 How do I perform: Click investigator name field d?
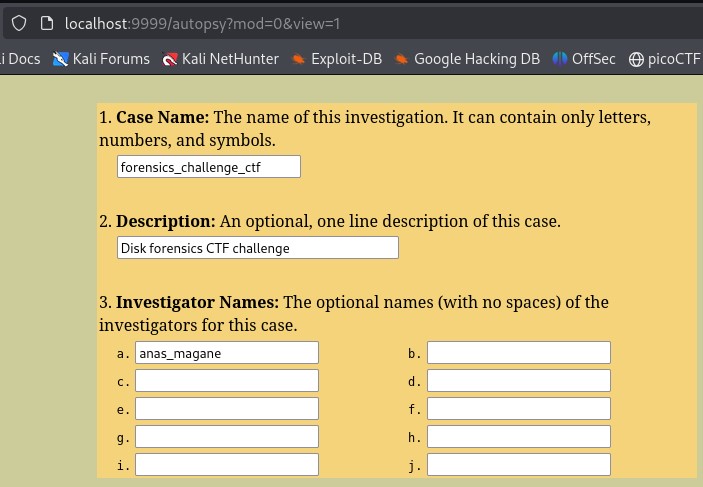pos(519,381)
